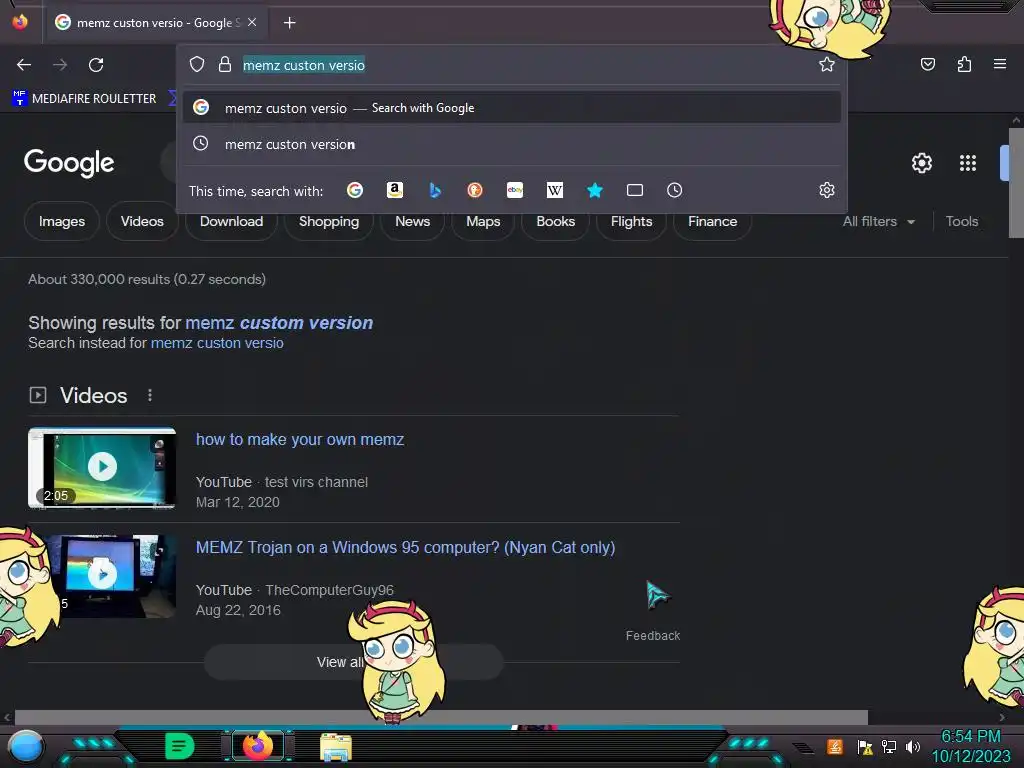Open 'how to make your own memz' video
The width and height of the screenshot is (1024, 768).
point(300,440)
